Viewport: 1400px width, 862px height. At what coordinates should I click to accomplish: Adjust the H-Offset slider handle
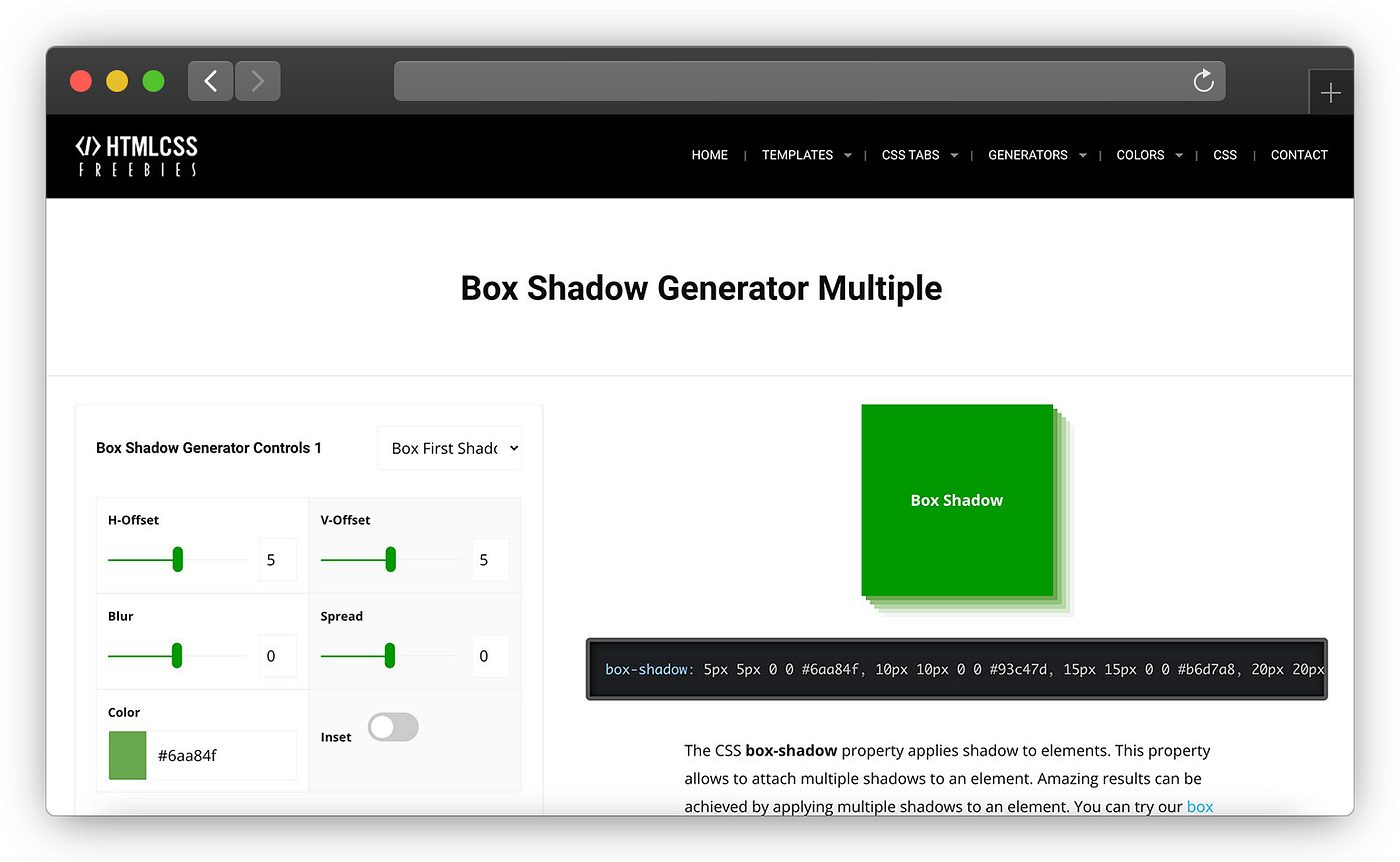pos(178,559)
